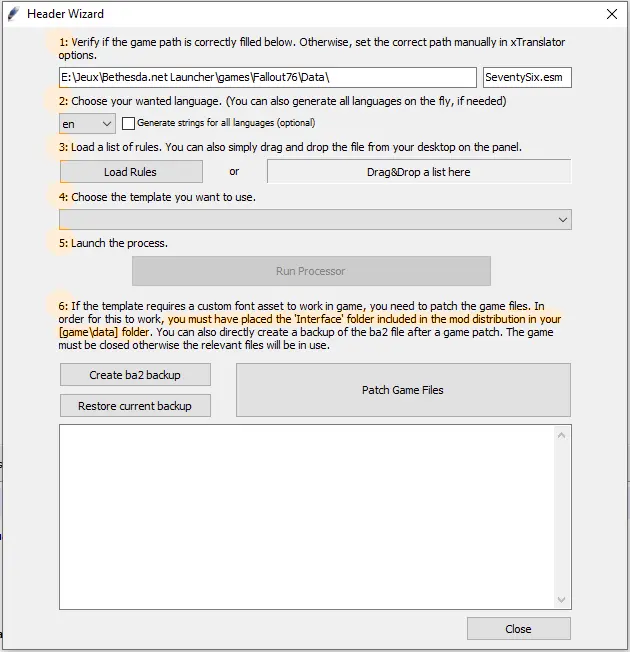Click the log scrollbar up arrow
Screen dimensions: 630x652
561,435
